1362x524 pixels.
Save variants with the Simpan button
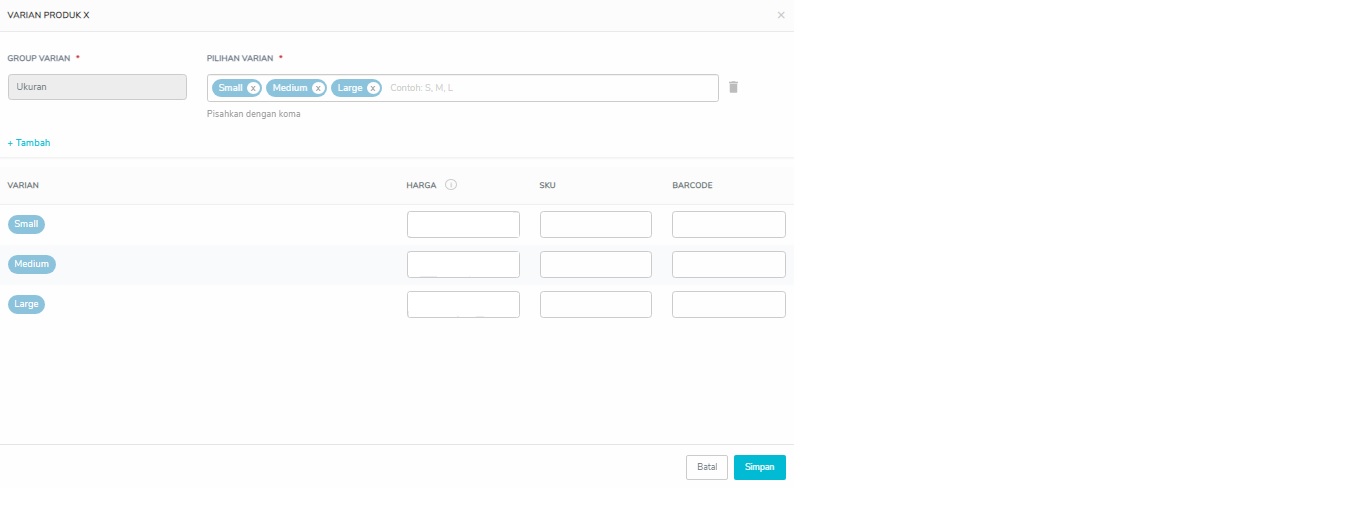[759, 467]
